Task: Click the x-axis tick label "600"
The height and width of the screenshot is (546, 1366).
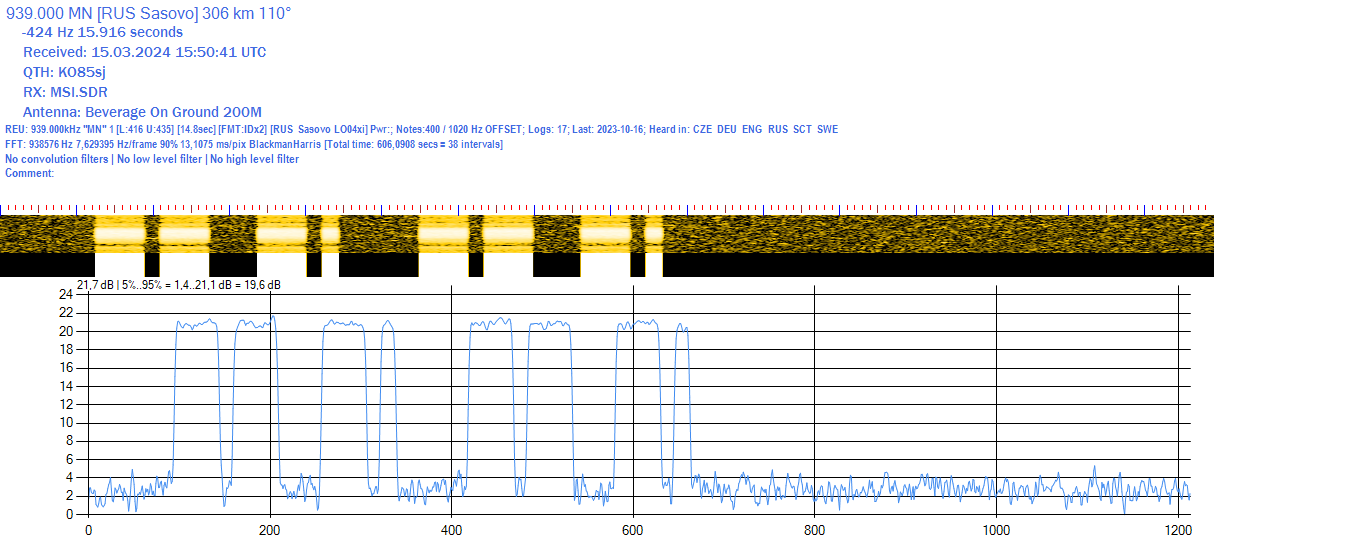Action: tap(633, 531)
